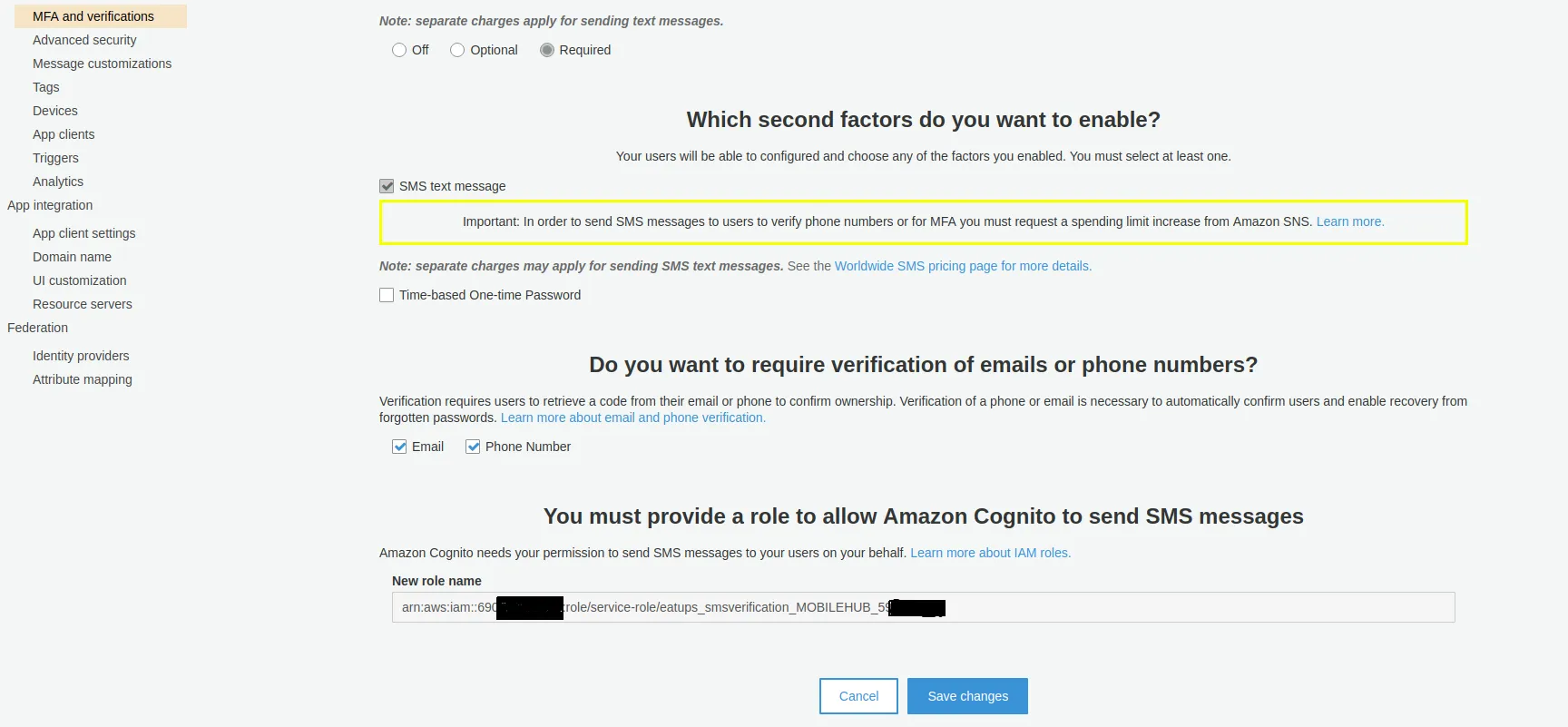
Task: Select Domain name in App integration
Action: tap(72, 257)
